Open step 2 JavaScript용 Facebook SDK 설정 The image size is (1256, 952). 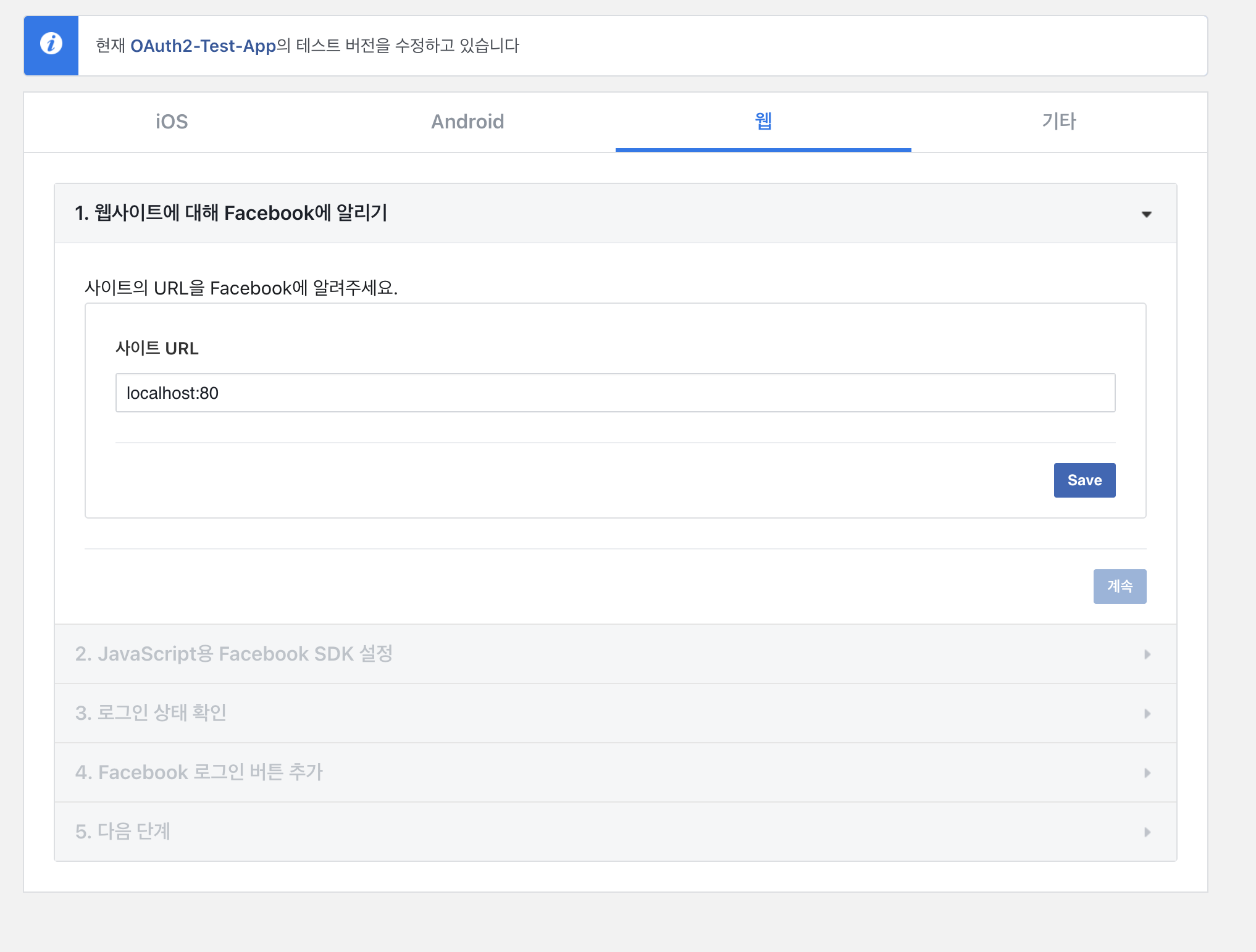(x=234, y=654)
